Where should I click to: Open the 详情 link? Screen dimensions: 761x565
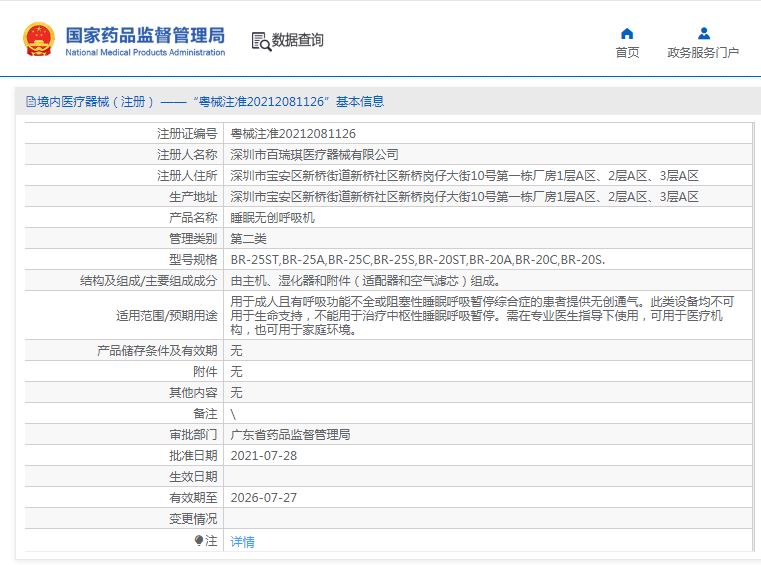coord(243,541)
